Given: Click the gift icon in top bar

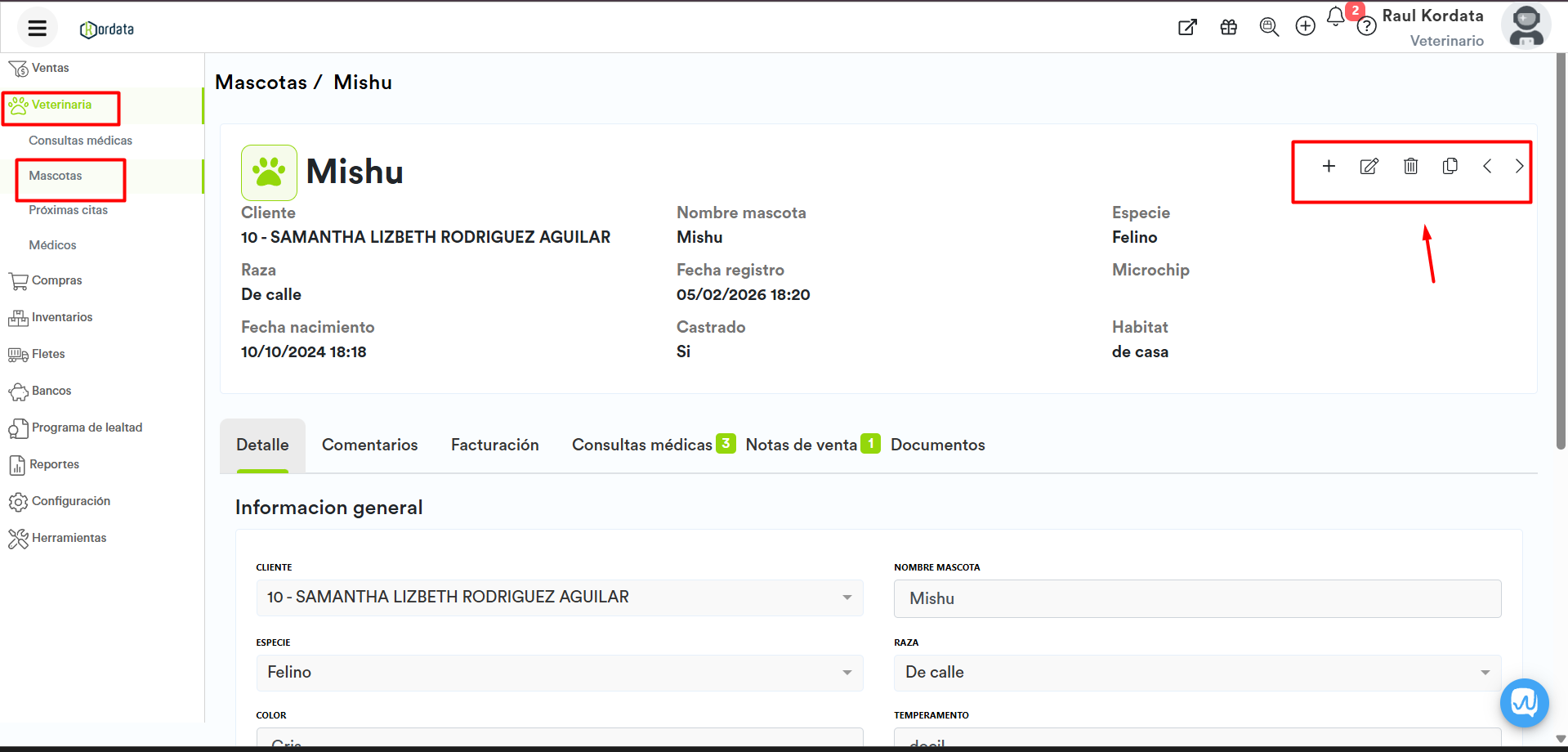Looking at the screenshot, I should click(x=1228, y=27).
